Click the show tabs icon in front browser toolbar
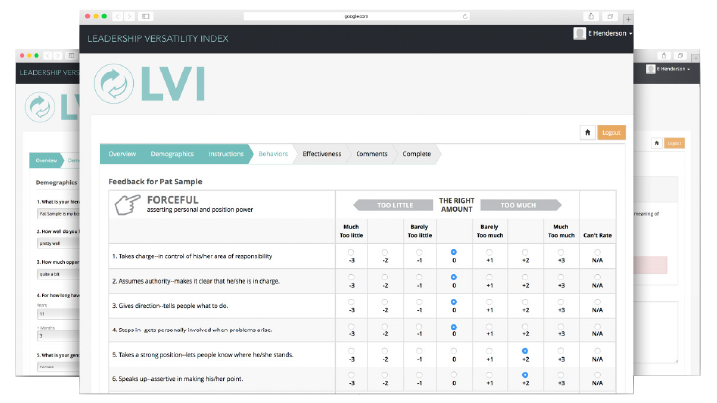The width and height of the screenshot is (717, 403). pos(610,16)
